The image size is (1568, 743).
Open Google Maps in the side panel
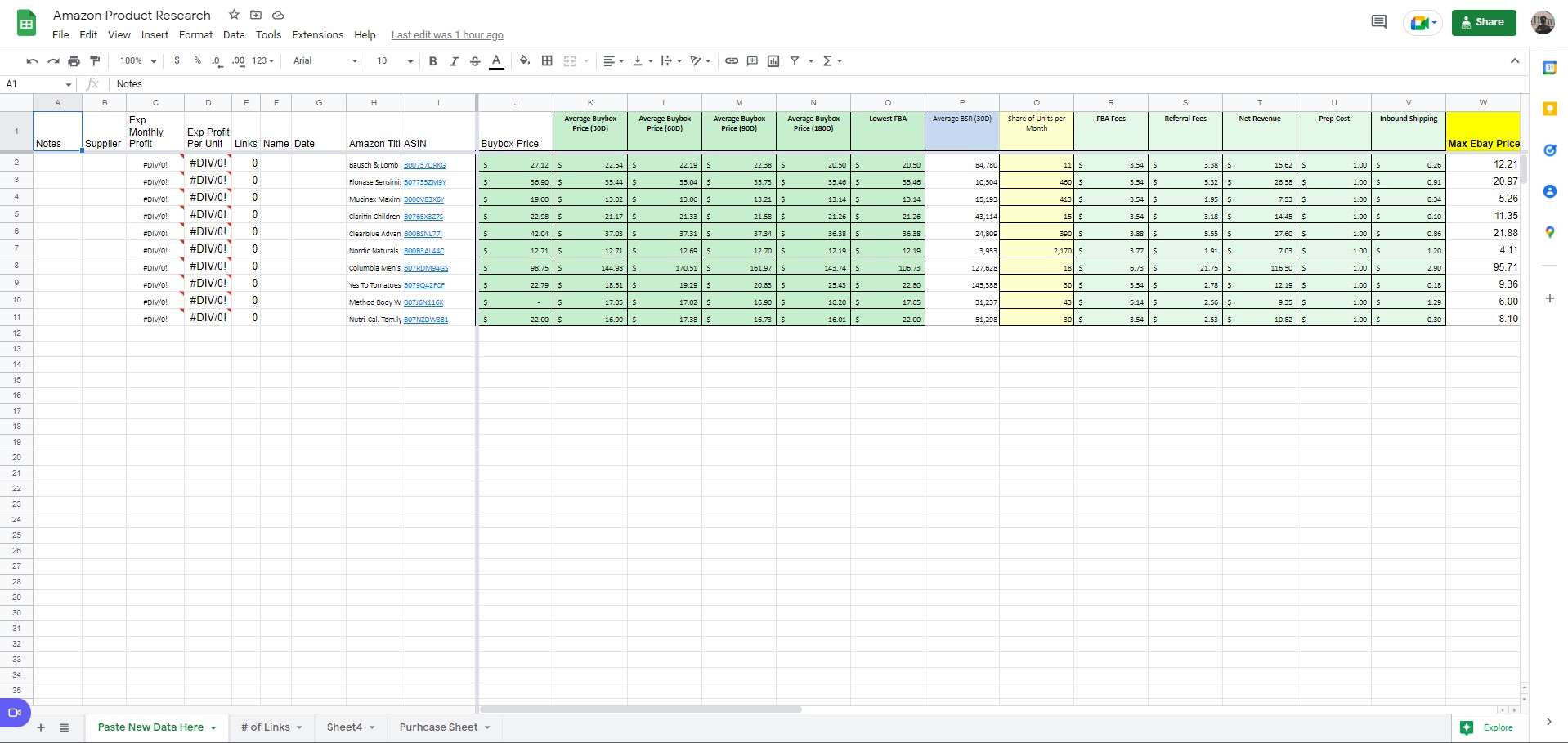tap(1549, 232)
